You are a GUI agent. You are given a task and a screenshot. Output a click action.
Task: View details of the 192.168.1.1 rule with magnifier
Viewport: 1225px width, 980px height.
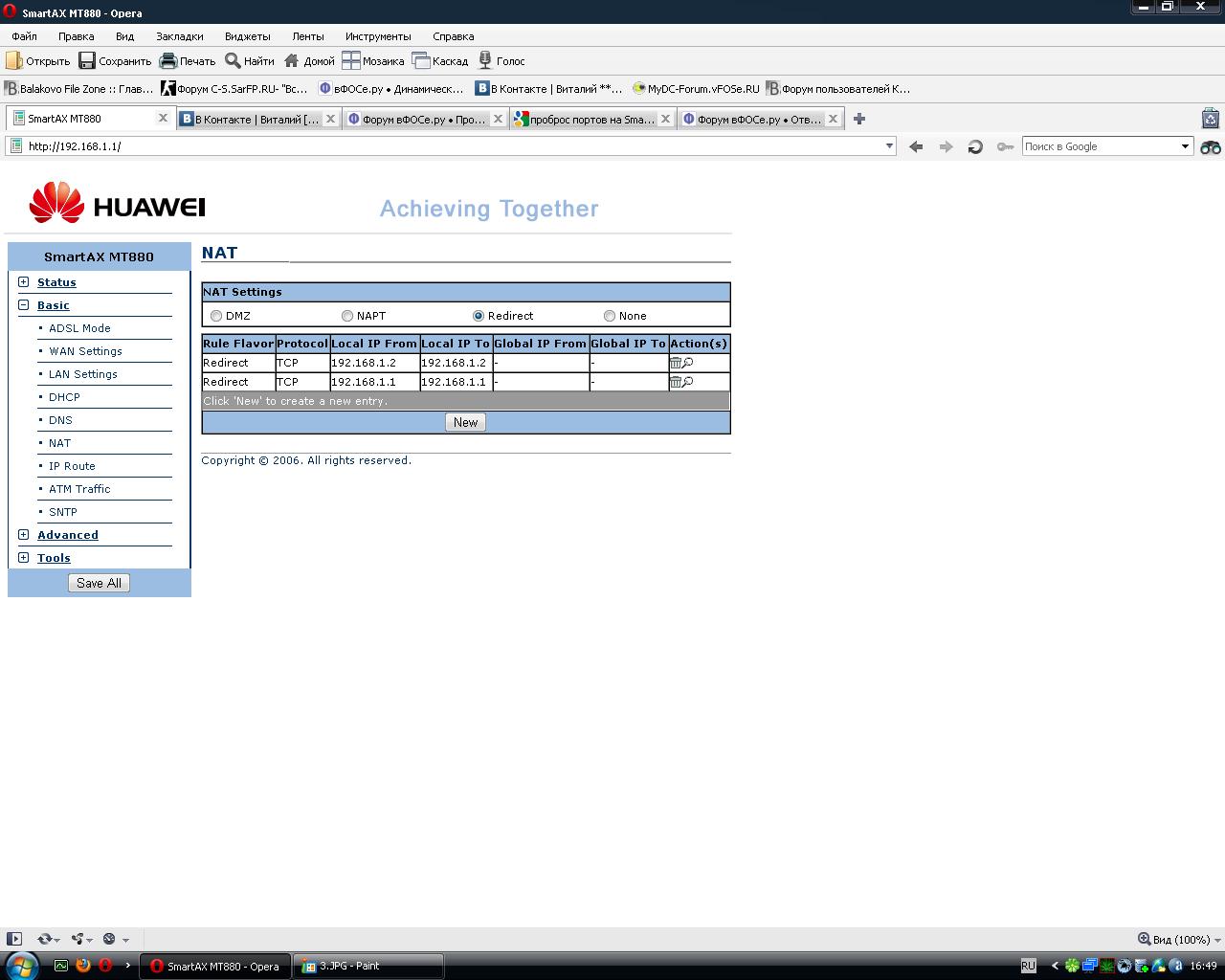coord(687,382)
